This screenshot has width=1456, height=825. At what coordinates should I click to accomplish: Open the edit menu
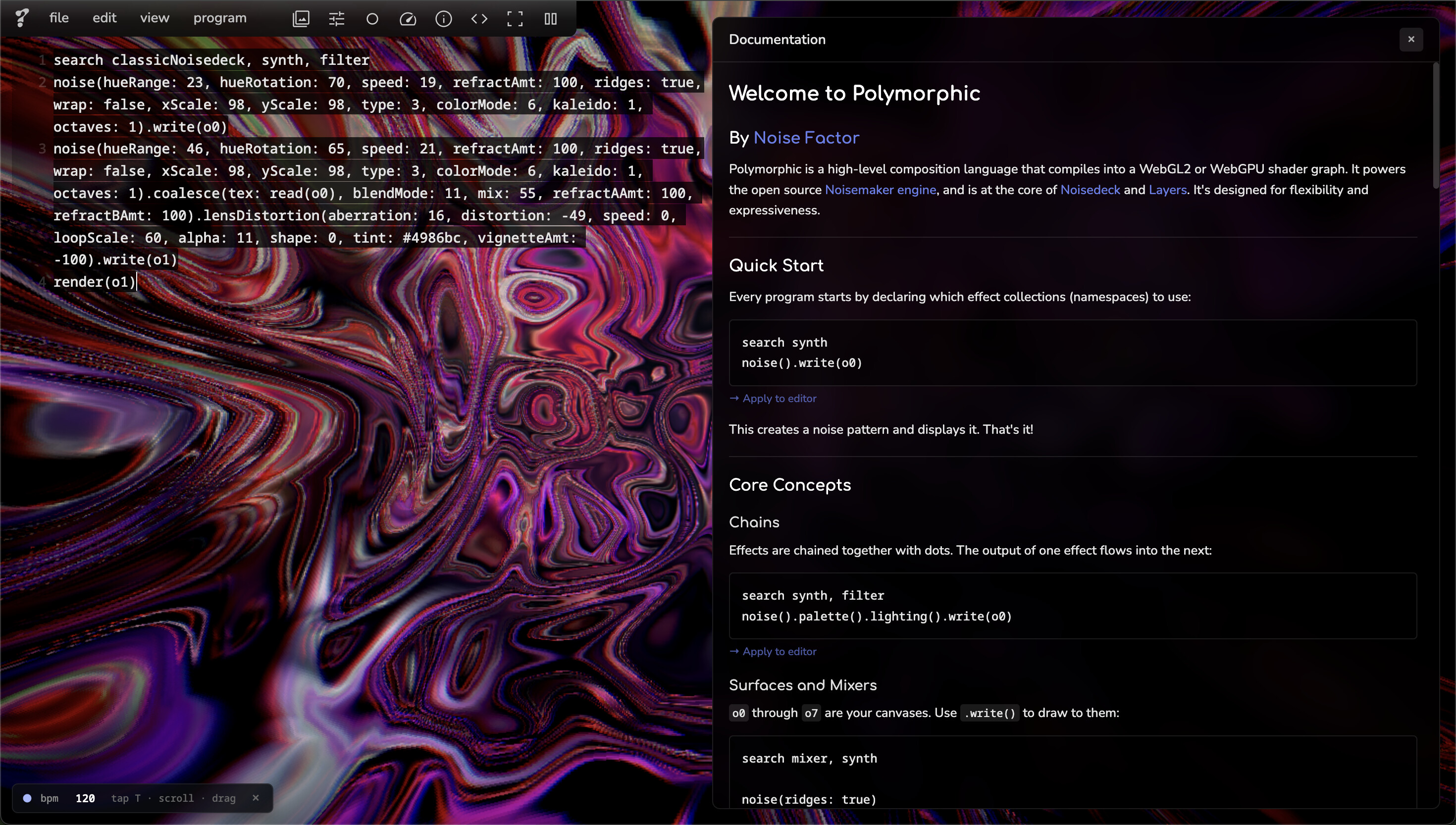click(104, 18)
